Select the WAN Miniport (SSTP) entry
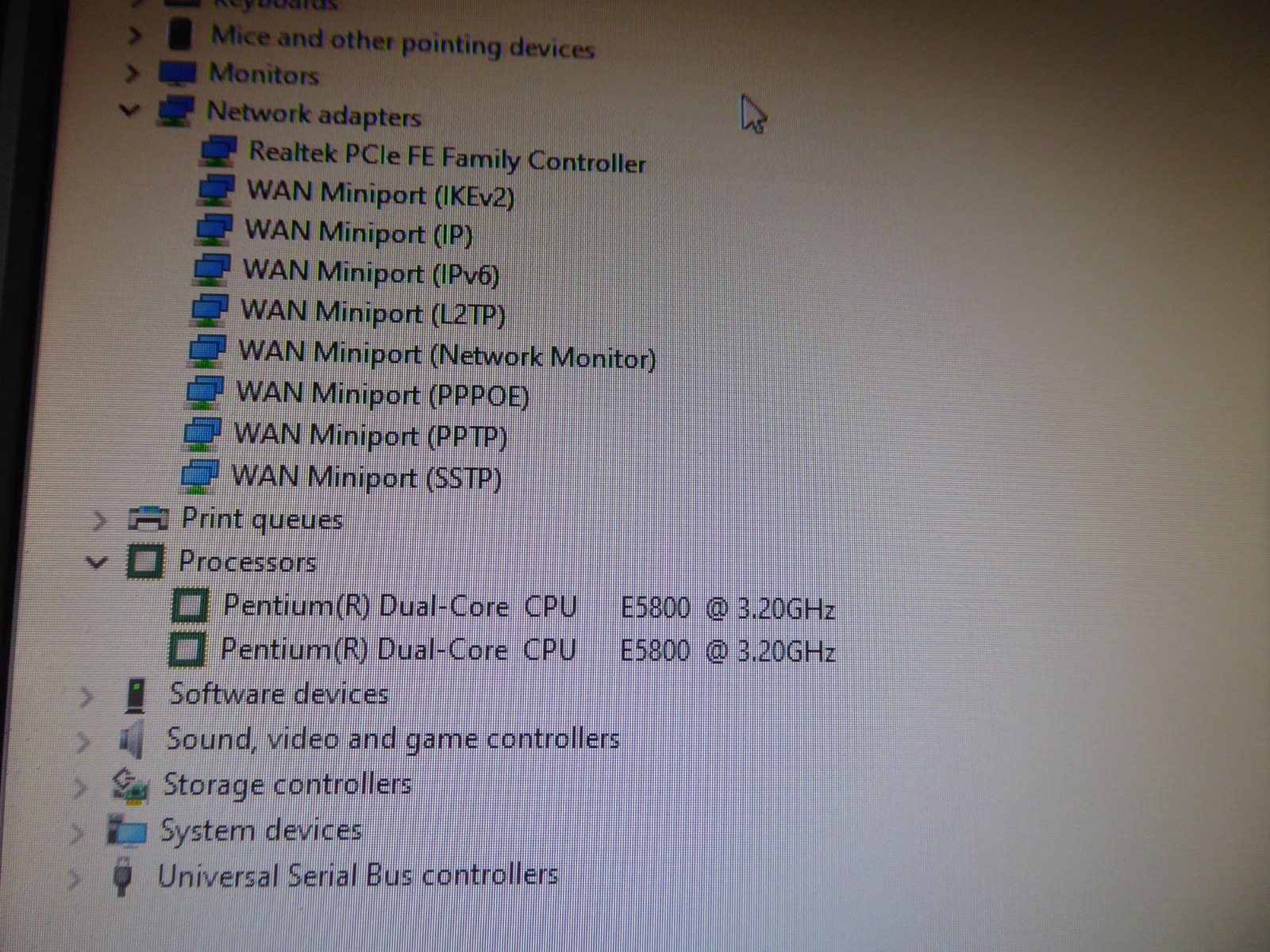Image resolution: width=1270 pixels, height=952 pixels. coord(366,478)
